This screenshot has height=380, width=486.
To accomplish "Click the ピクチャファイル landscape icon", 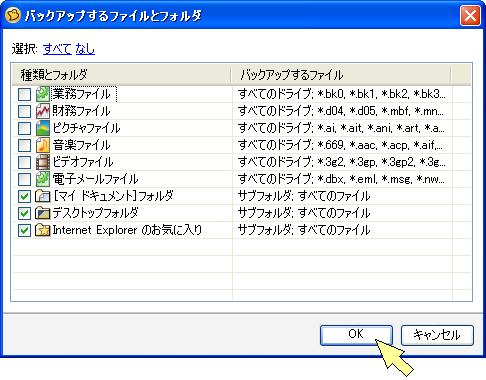I will pos(43,128).
